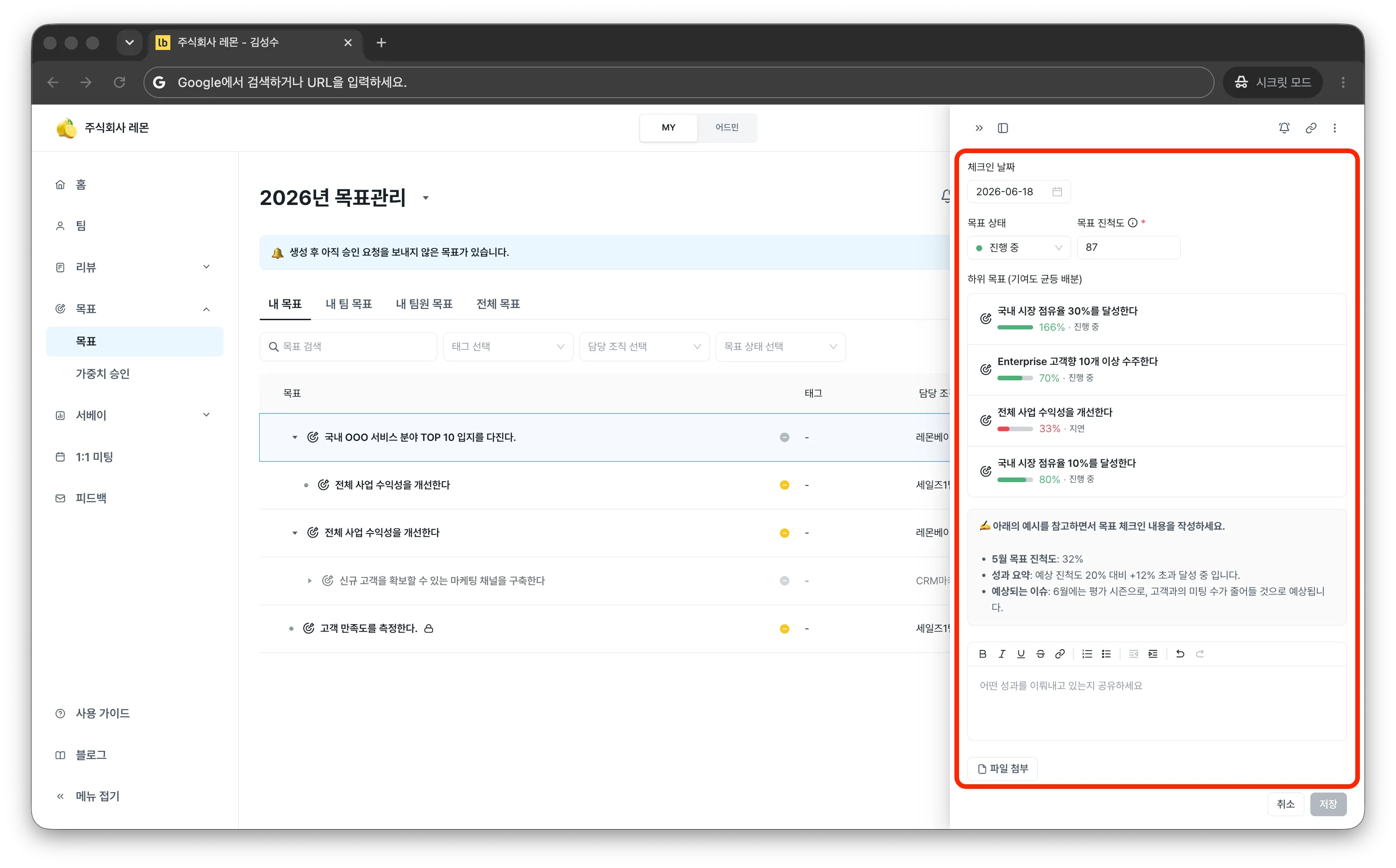Screen dimensions: 1396x868
Task: Click the 목표 진척도 input showing 87
Action: click(1128, 248)
